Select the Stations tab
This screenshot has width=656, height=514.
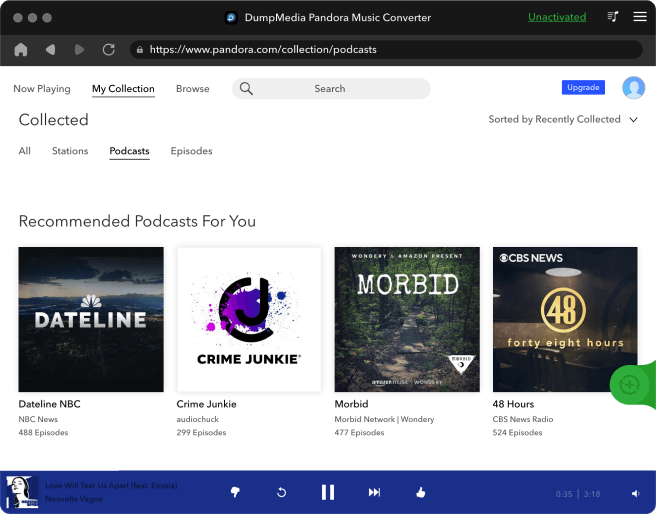coord(70,151)
